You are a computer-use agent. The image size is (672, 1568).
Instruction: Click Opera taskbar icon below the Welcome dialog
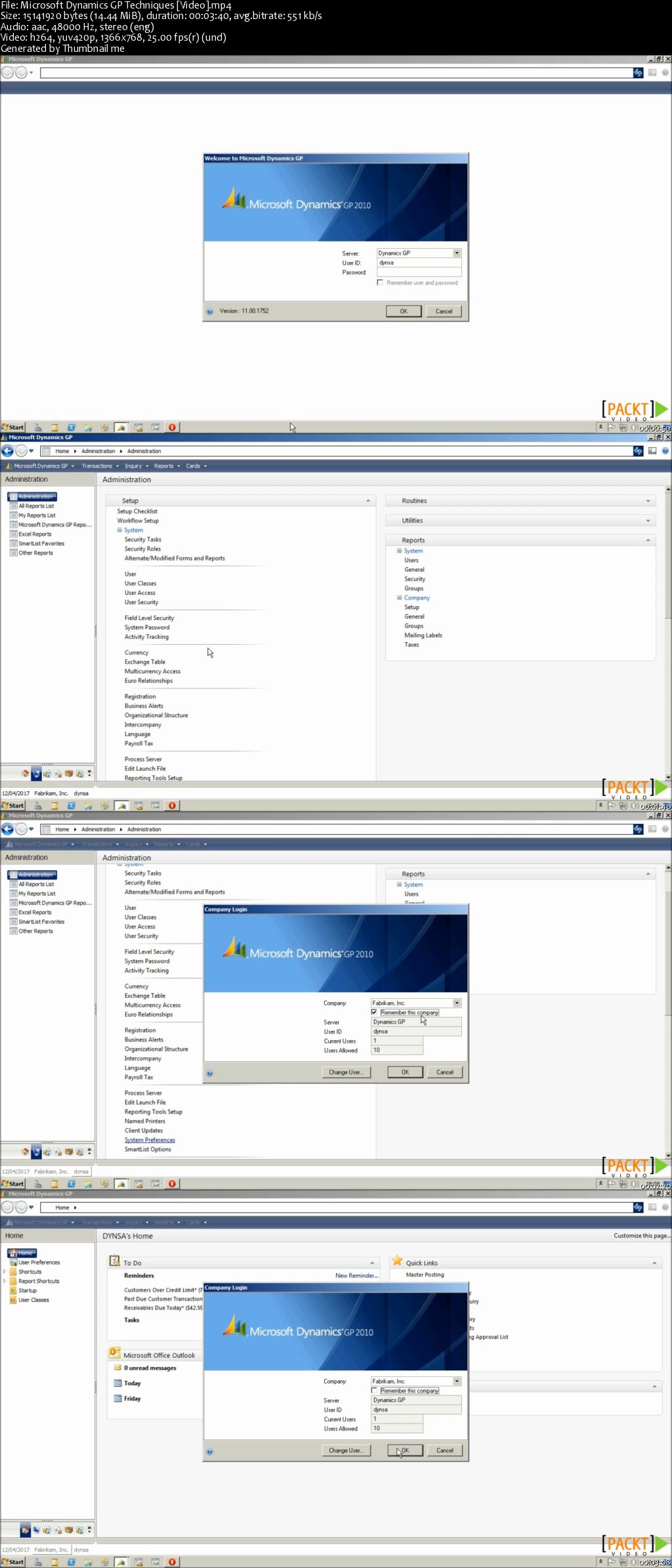click(172, 427)
